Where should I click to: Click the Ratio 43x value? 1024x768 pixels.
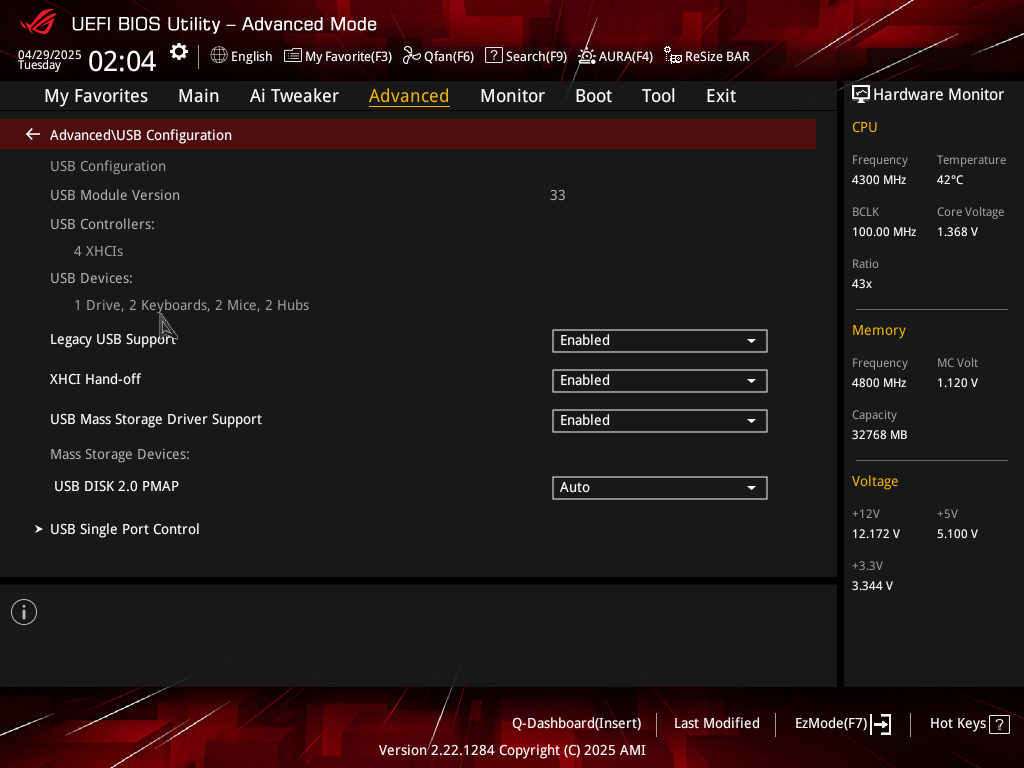pyautogui.click(x=862, y=284)
